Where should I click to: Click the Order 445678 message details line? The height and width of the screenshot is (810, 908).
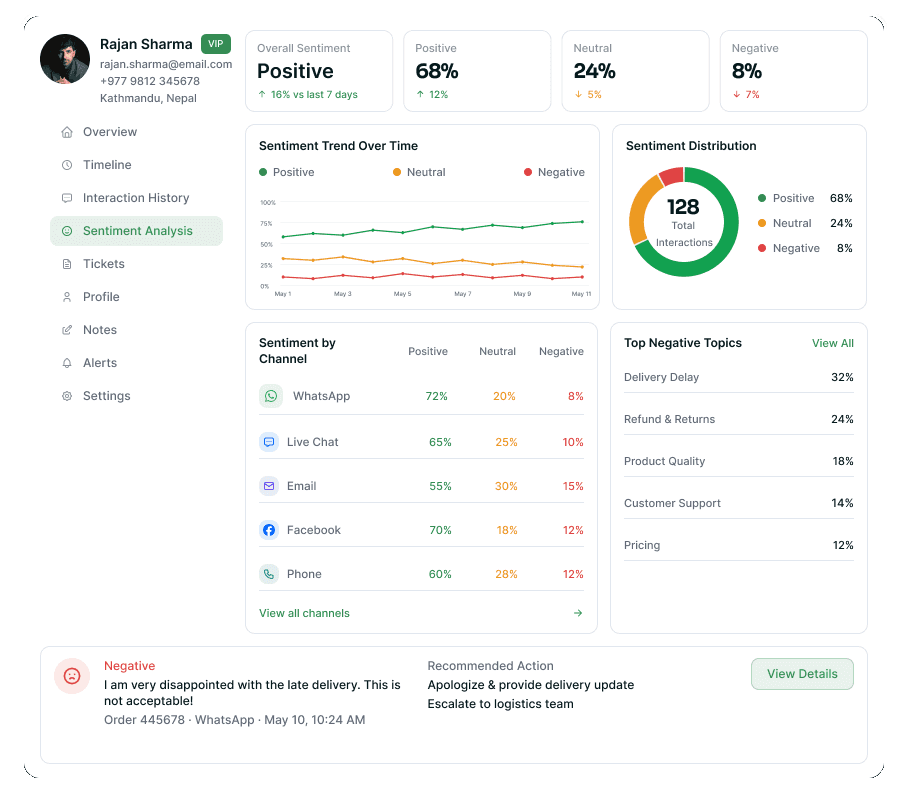[x=235, y=720]
